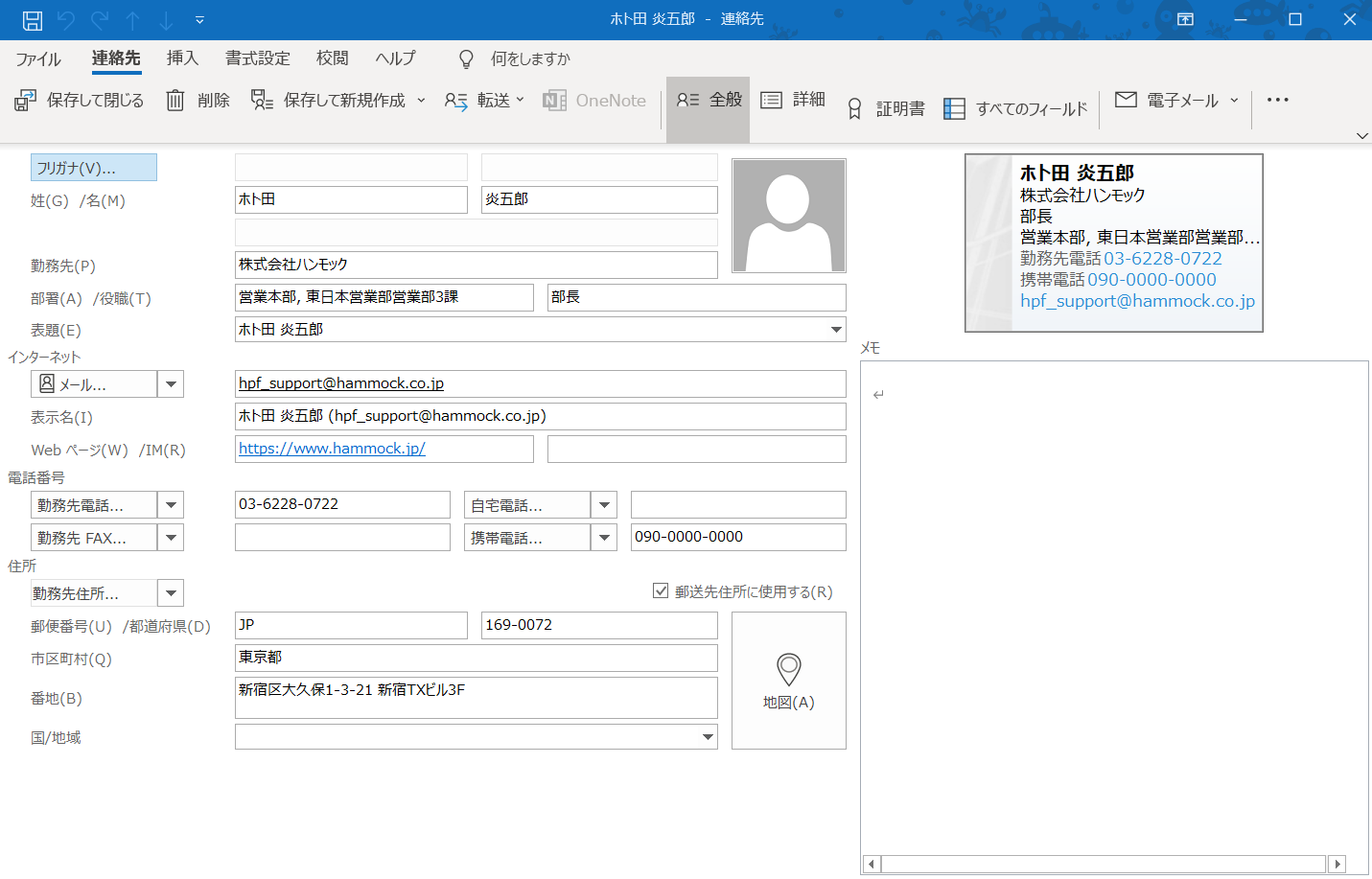Image resolution: width=1372 pixels, height=879 pixels.
Task: Open dropdown arrow next to 勤務先電話
Action: coord(171,505)
